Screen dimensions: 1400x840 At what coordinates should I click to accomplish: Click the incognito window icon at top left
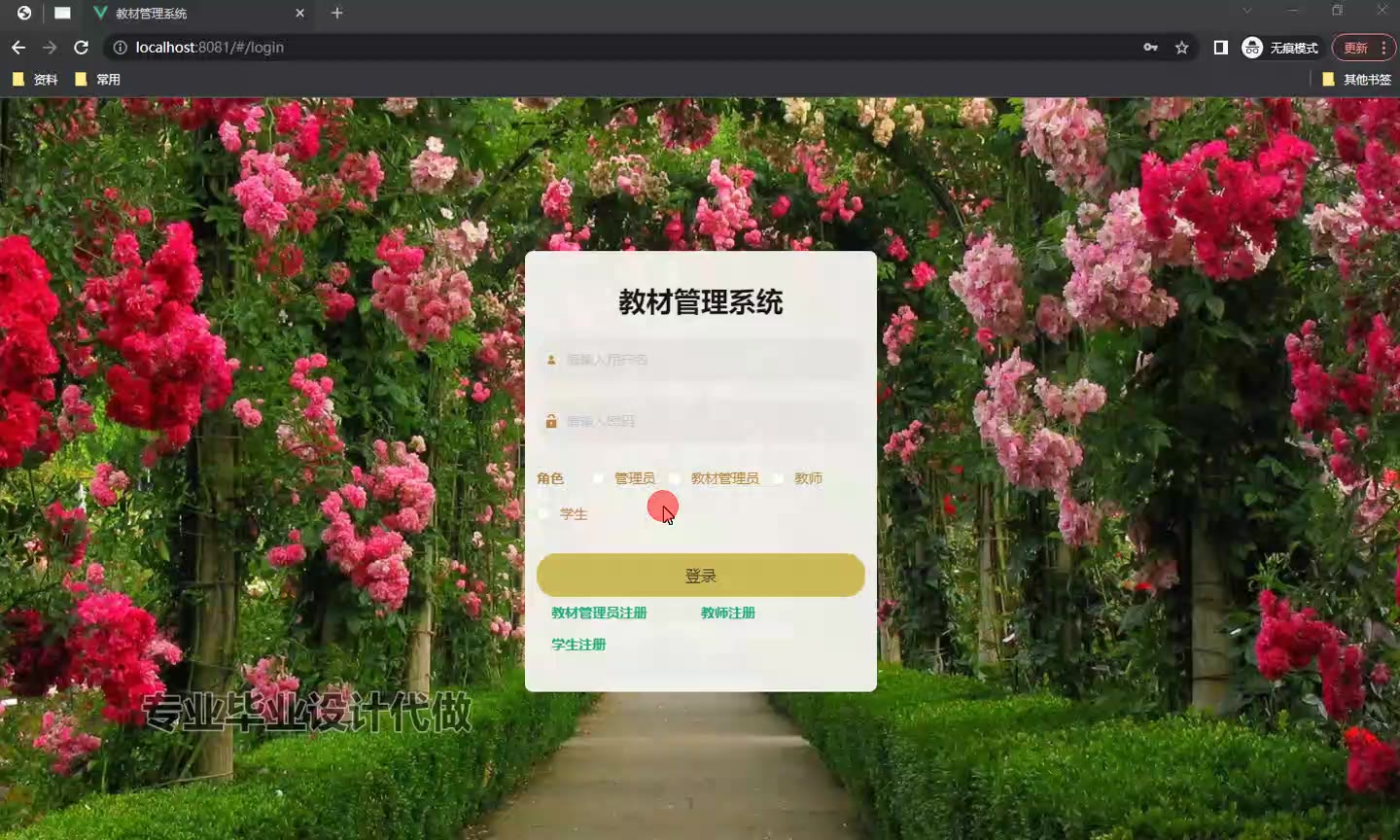[24, 13]
